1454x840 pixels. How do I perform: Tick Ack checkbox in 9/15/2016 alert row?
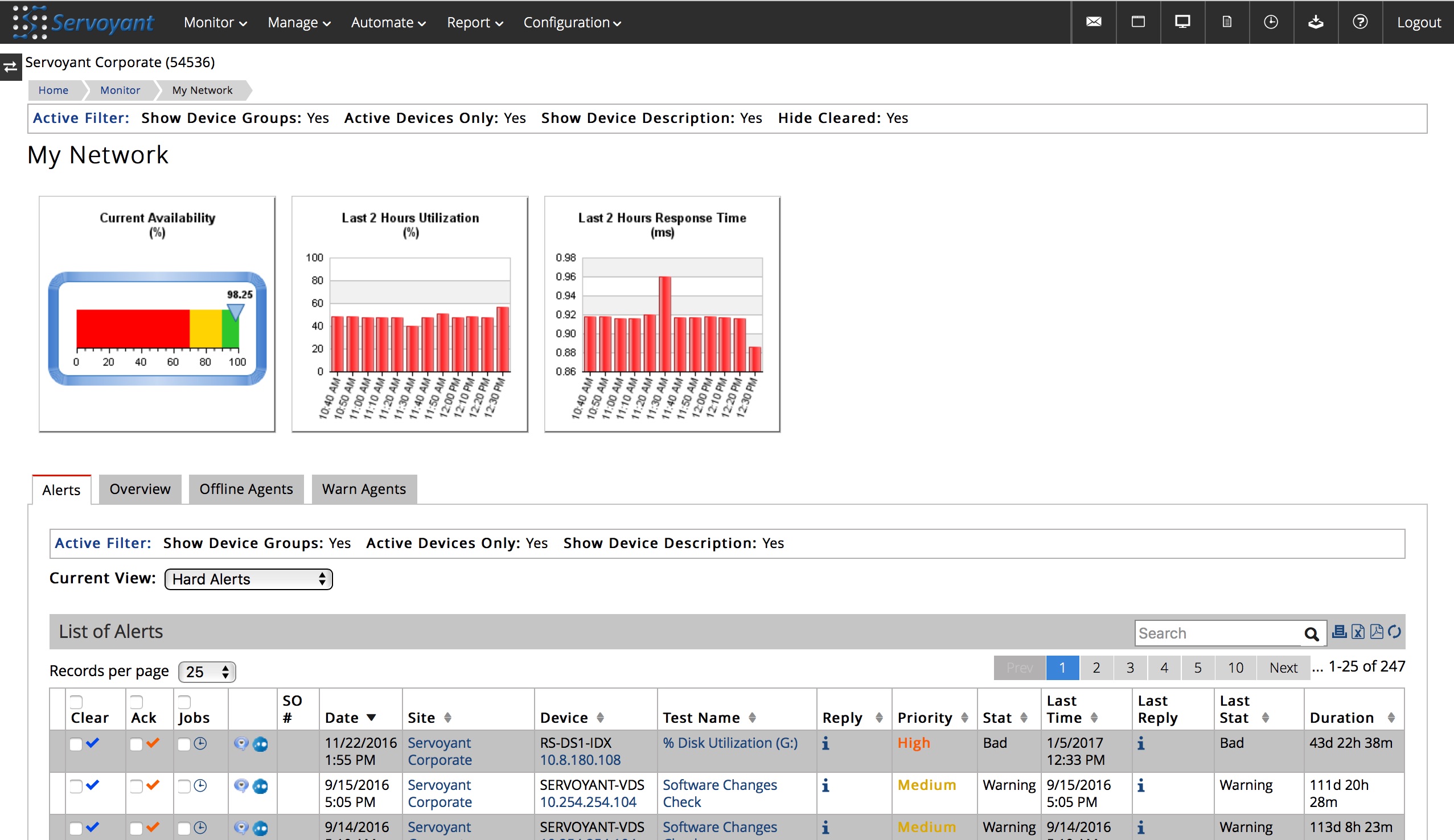point(136,787)
